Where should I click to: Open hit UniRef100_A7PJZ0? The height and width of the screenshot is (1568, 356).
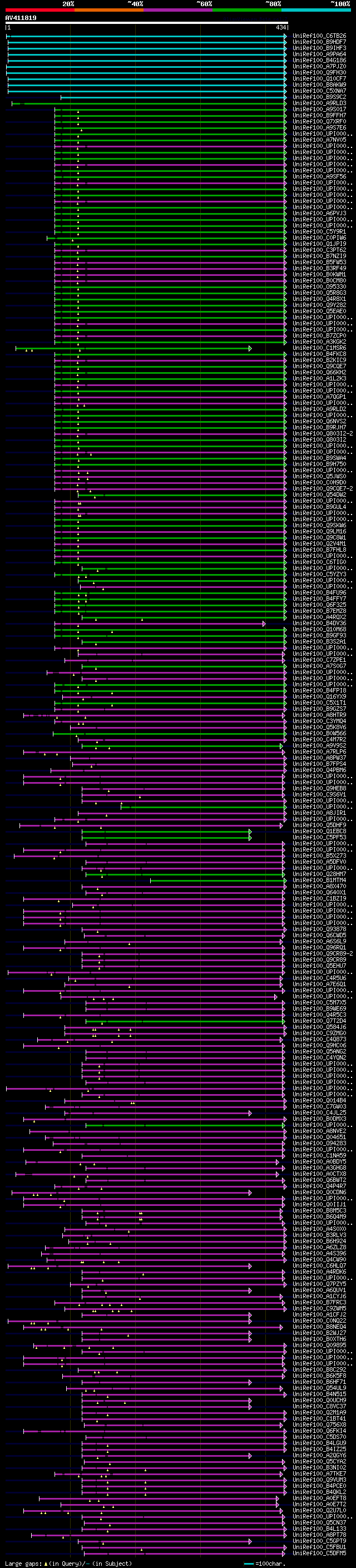319,66
